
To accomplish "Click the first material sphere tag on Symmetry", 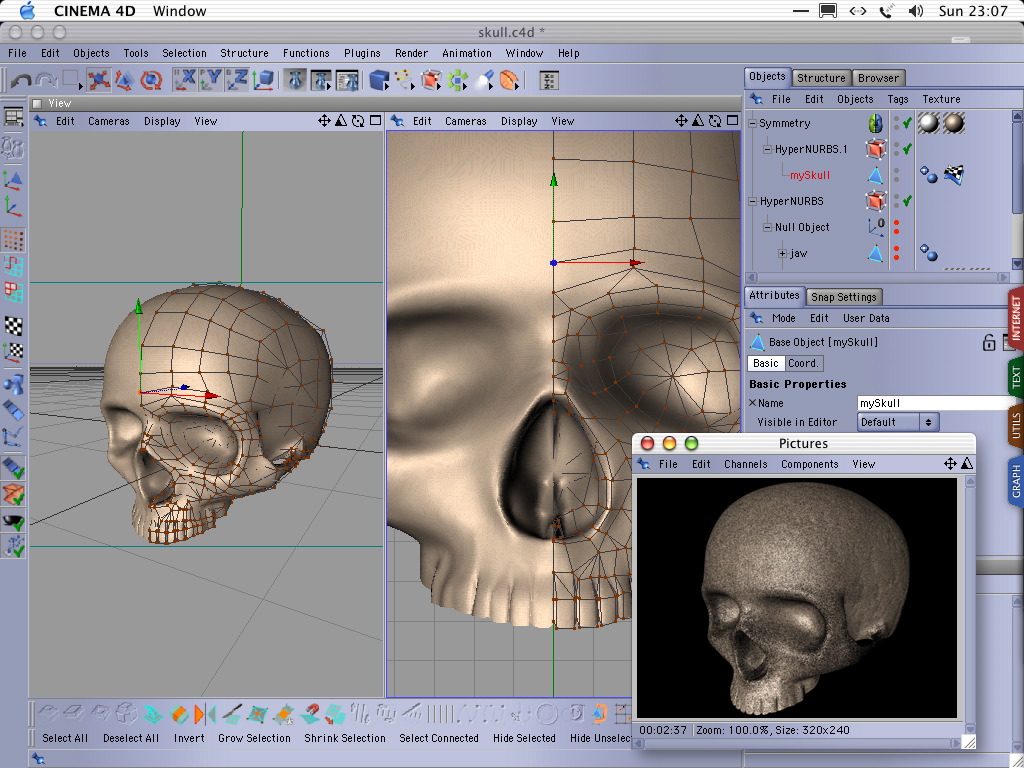I will 929,123.
